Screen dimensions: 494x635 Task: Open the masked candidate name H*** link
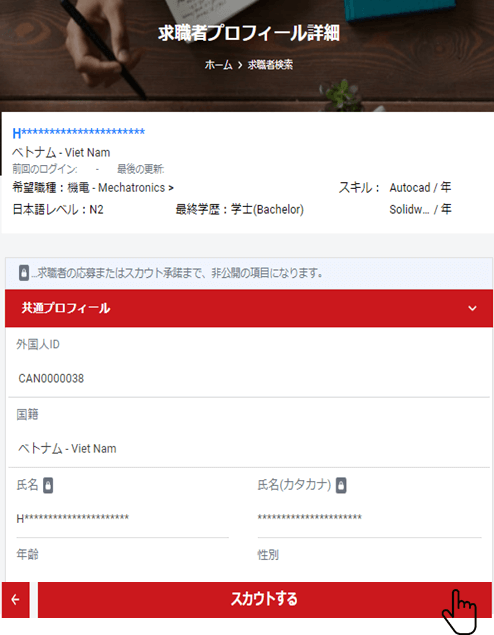[x=79, y=132]
